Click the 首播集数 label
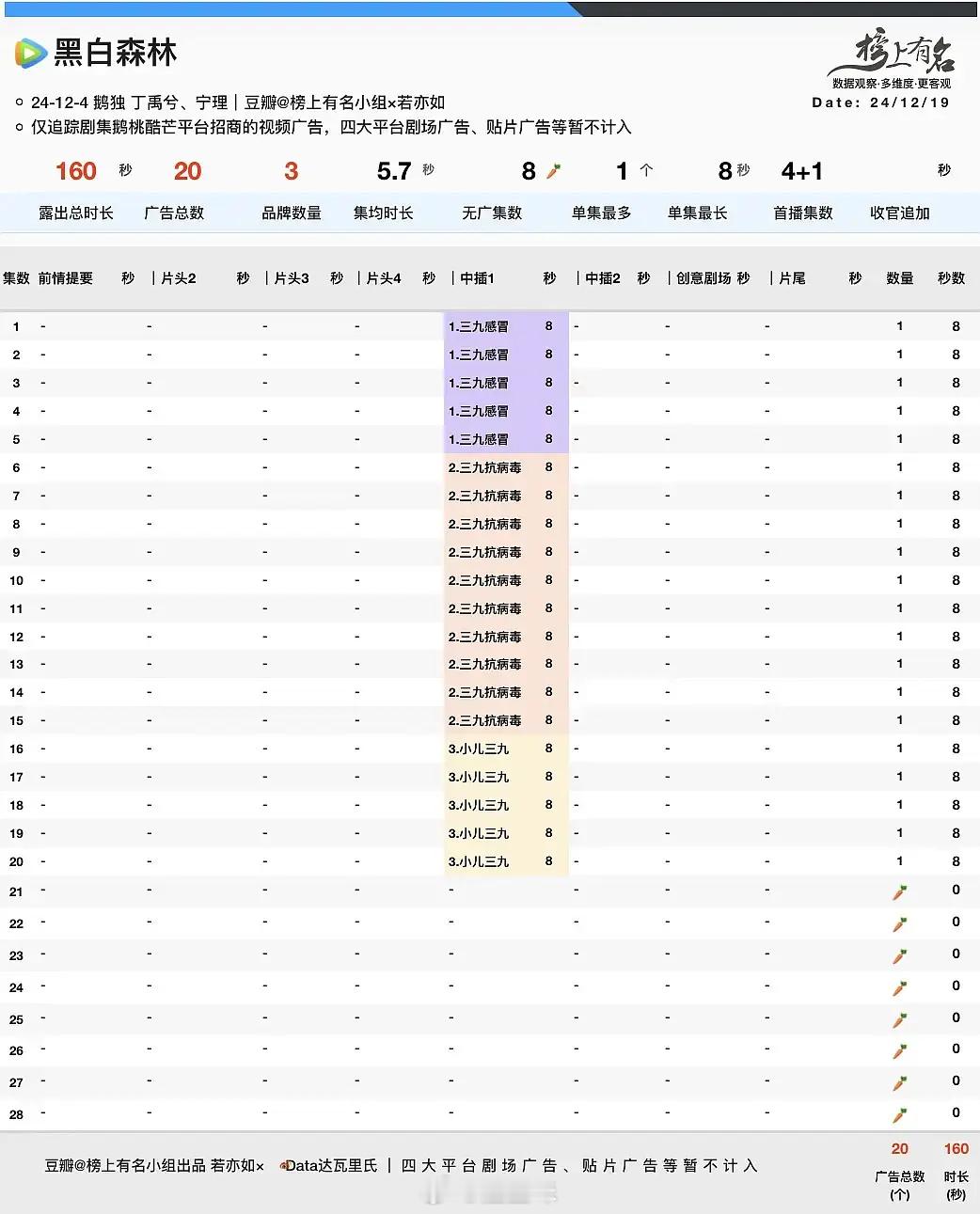Viewport: 980px width, 1214px height. coord(803,213)
